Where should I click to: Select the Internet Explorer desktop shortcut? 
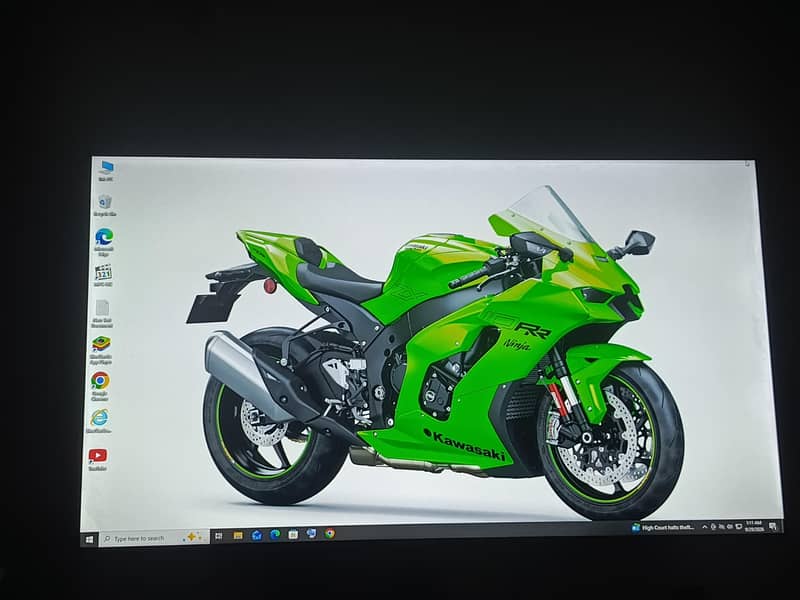click(x=99, y=421)
